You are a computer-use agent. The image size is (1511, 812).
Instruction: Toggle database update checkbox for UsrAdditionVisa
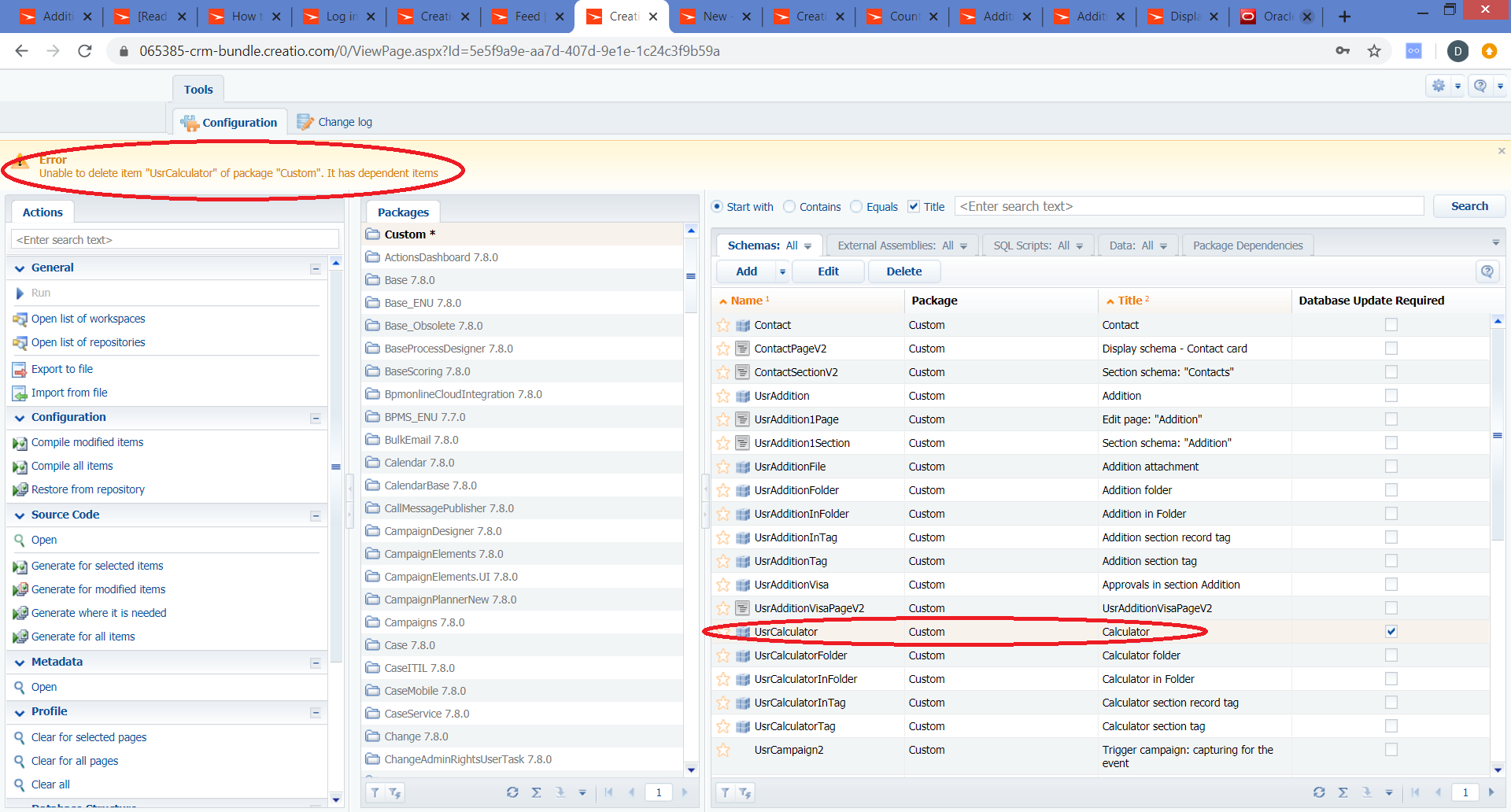click(x=1391, y=585)
